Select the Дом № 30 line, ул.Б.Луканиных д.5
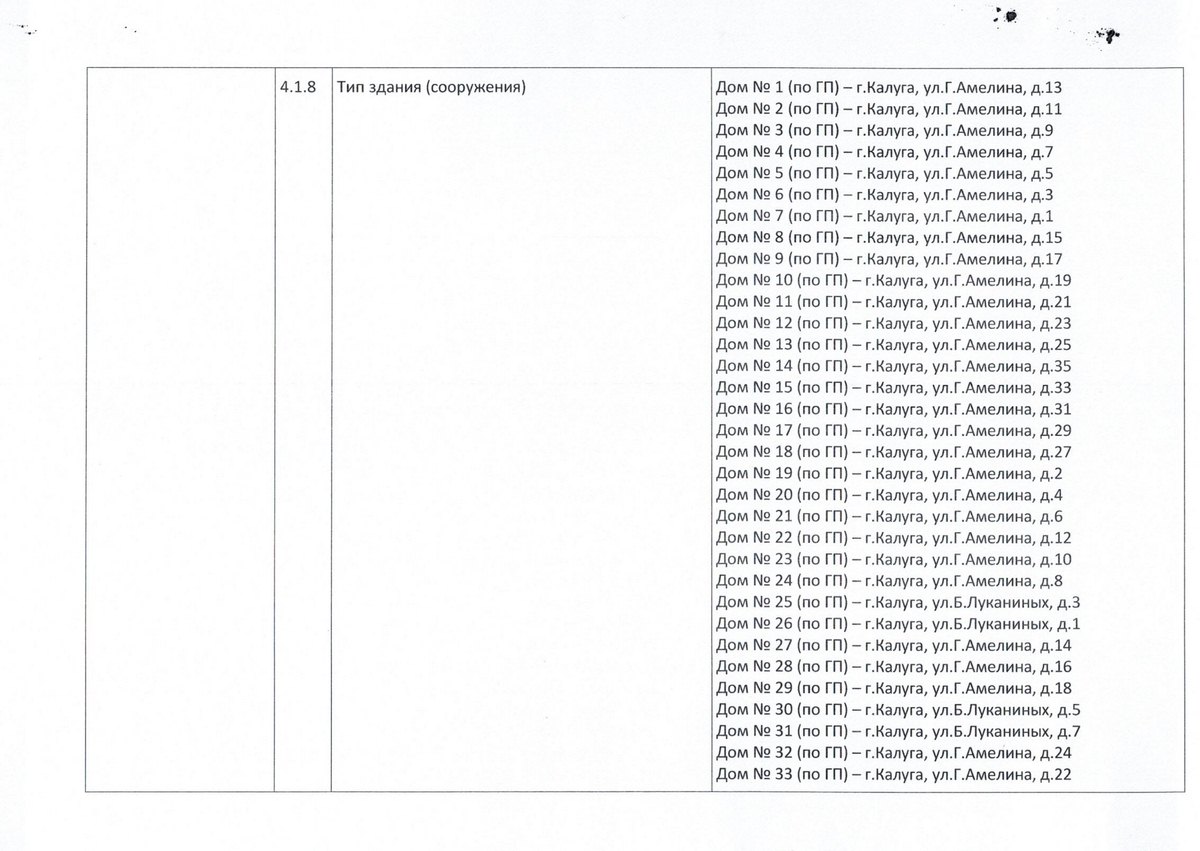This screenshot has width=1200, height=851. 899,710
